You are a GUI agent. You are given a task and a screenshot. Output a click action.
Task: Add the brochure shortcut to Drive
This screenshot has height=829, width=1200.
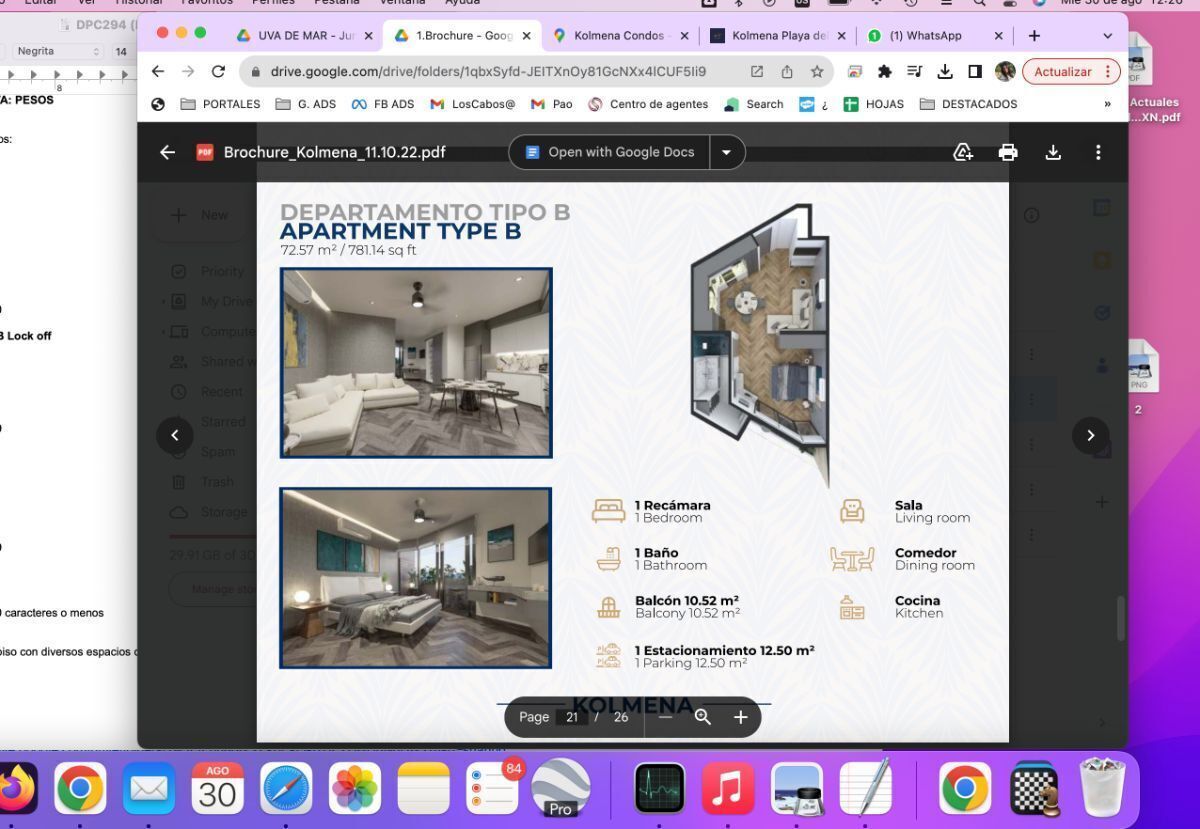pos(962,152)
